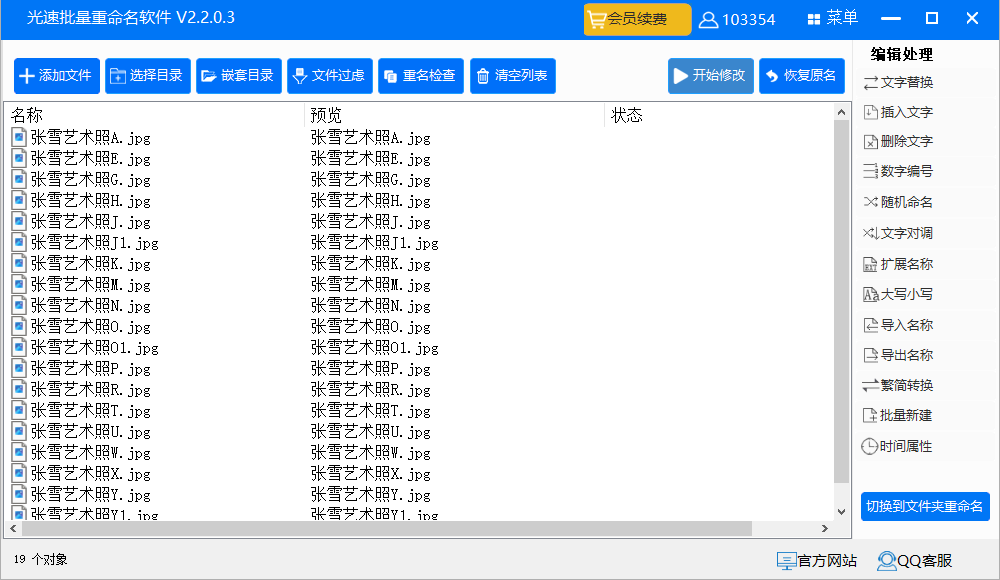Select 扩展名称 extension name tool
The image size is (1000, 580).
898,264
